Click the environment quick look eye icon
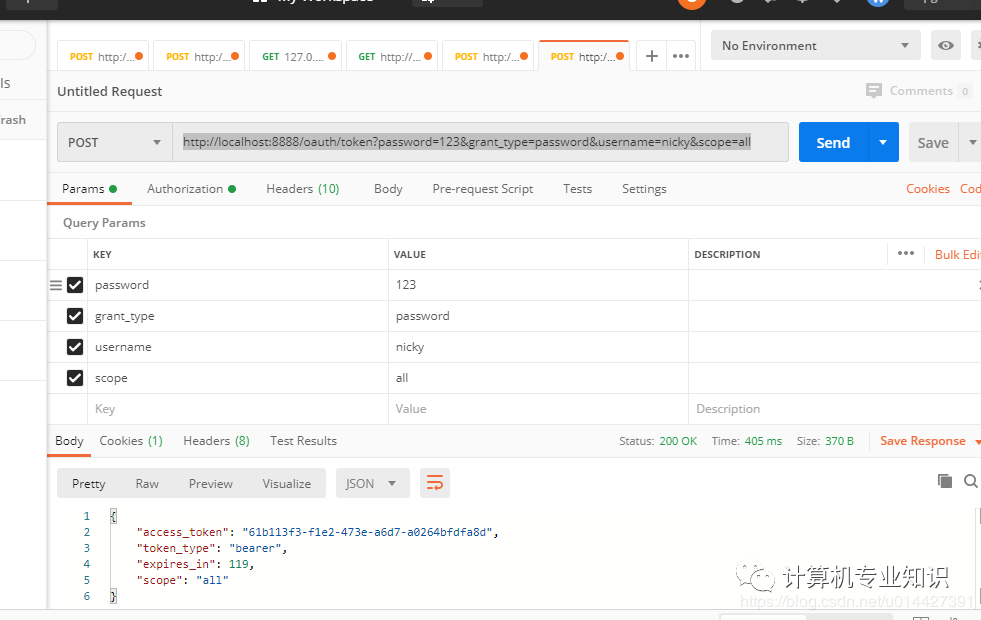This screenshot has height=620, width=981. tap(945, 46)
